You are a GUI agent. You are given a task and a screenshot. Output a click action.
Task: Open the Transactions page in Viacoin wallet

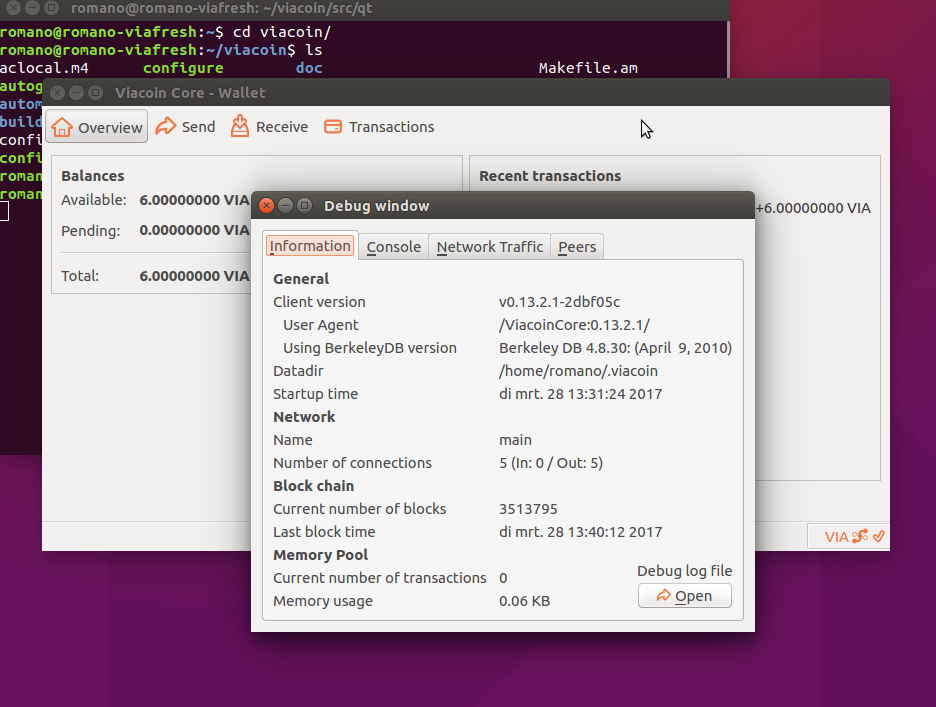point(378,127)
